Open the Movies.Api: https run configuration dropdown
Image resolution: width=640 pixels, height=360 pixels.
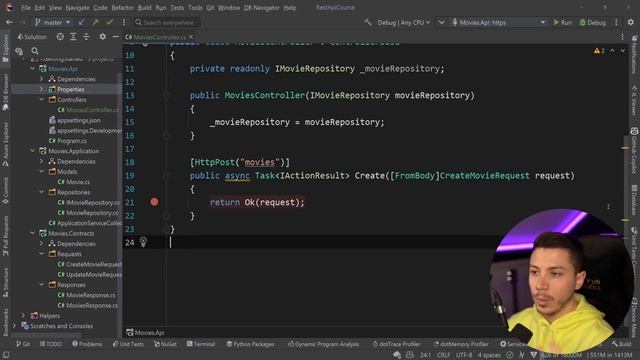[498, 22]
